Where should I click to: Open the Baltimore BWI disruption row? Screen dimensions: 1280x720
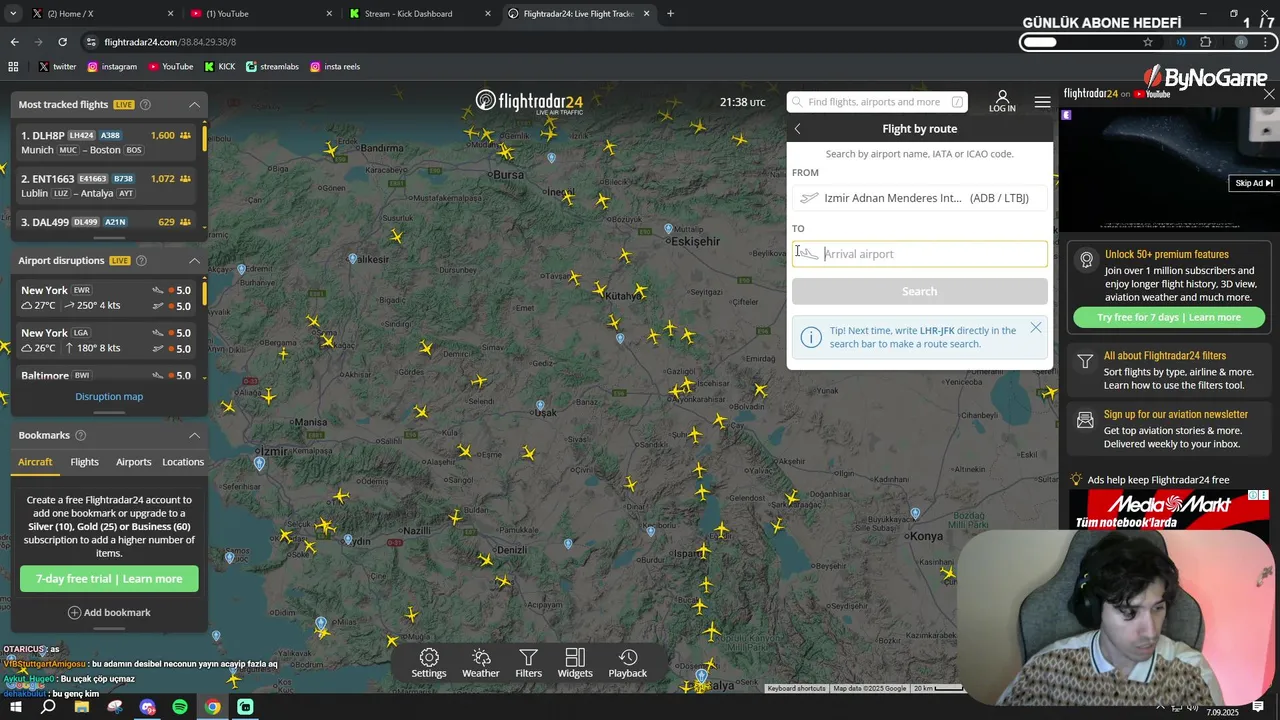click(x=106, y=375)
